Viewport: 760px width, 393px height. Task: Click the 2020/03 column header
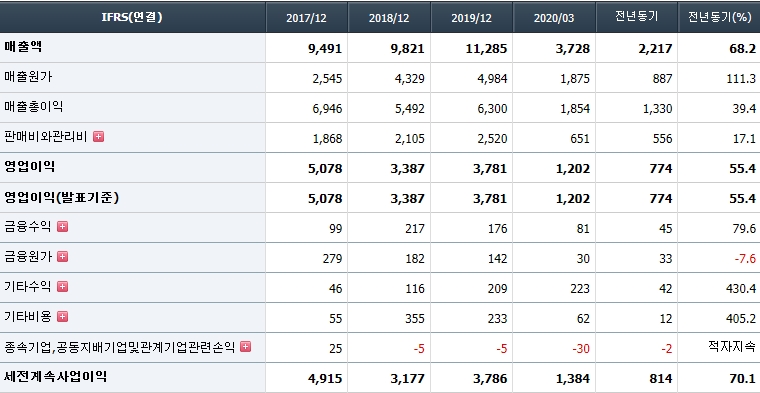(554, 17)
